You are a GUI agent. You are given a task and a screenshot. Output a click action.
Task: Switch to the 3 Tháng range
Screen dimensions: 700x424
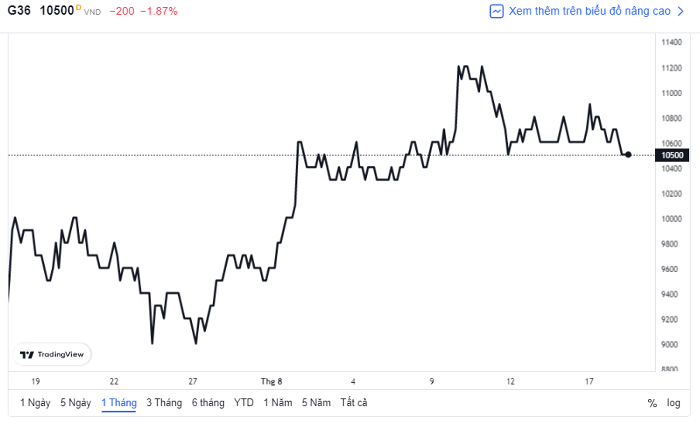(x=164, y=403)
